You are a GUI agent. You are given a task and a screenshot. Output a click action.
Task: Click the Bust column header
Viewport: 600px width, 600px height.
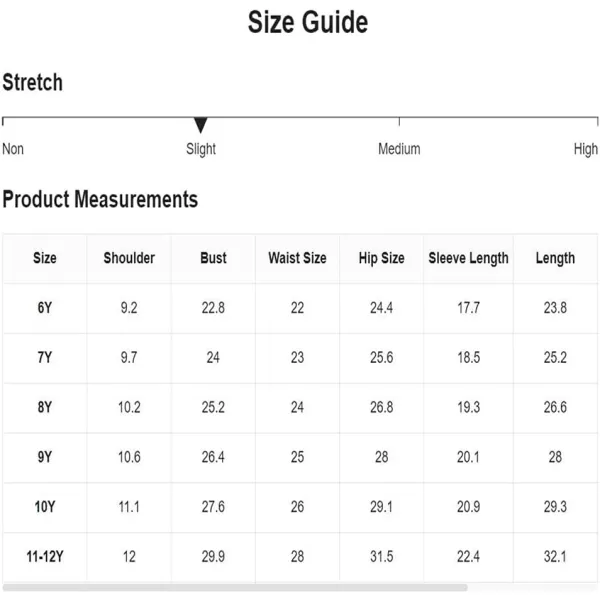(x=214, y=258)
